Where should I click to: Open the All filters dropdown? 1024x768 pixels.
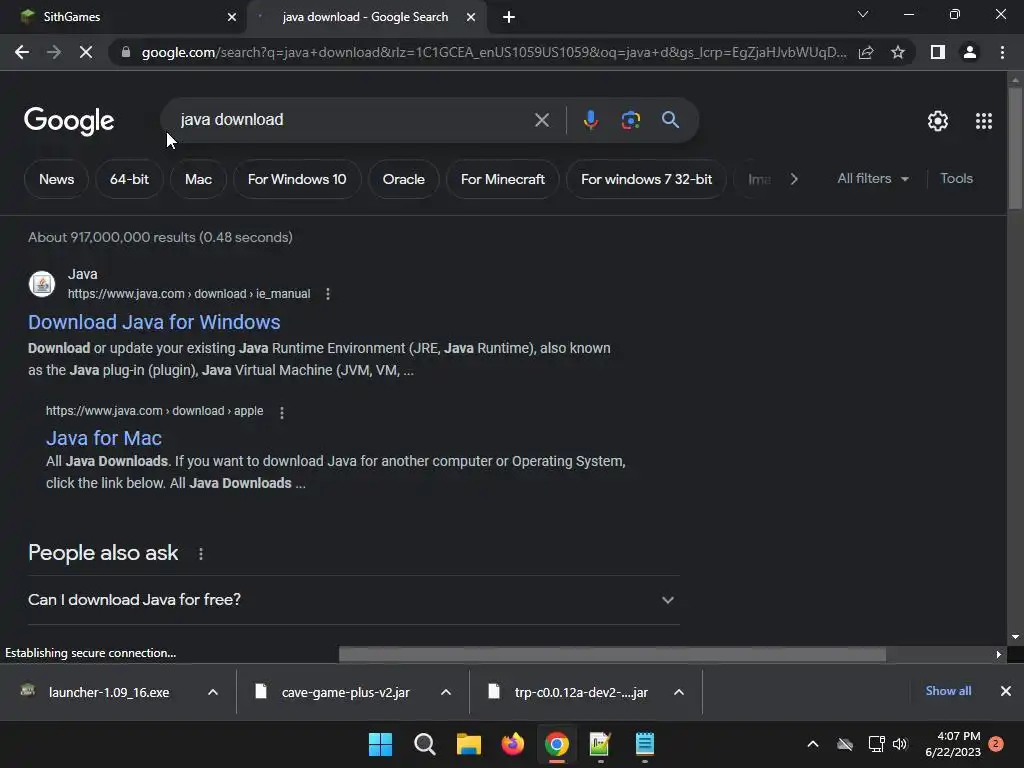pyautogui.click(x=873, y=178)
